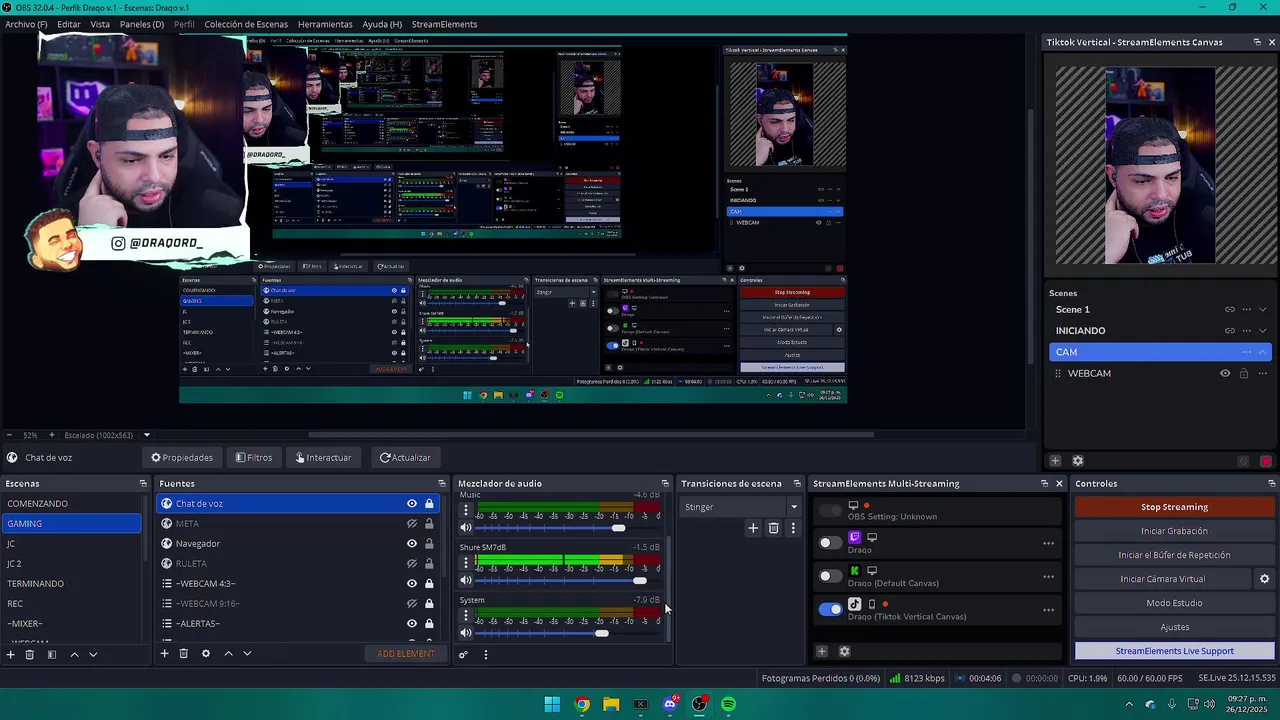Delete scene transition trash icon
Image resolution: width=1280 pixels, height=720 pixels.
pyautogui.click(x=774, y=528)
